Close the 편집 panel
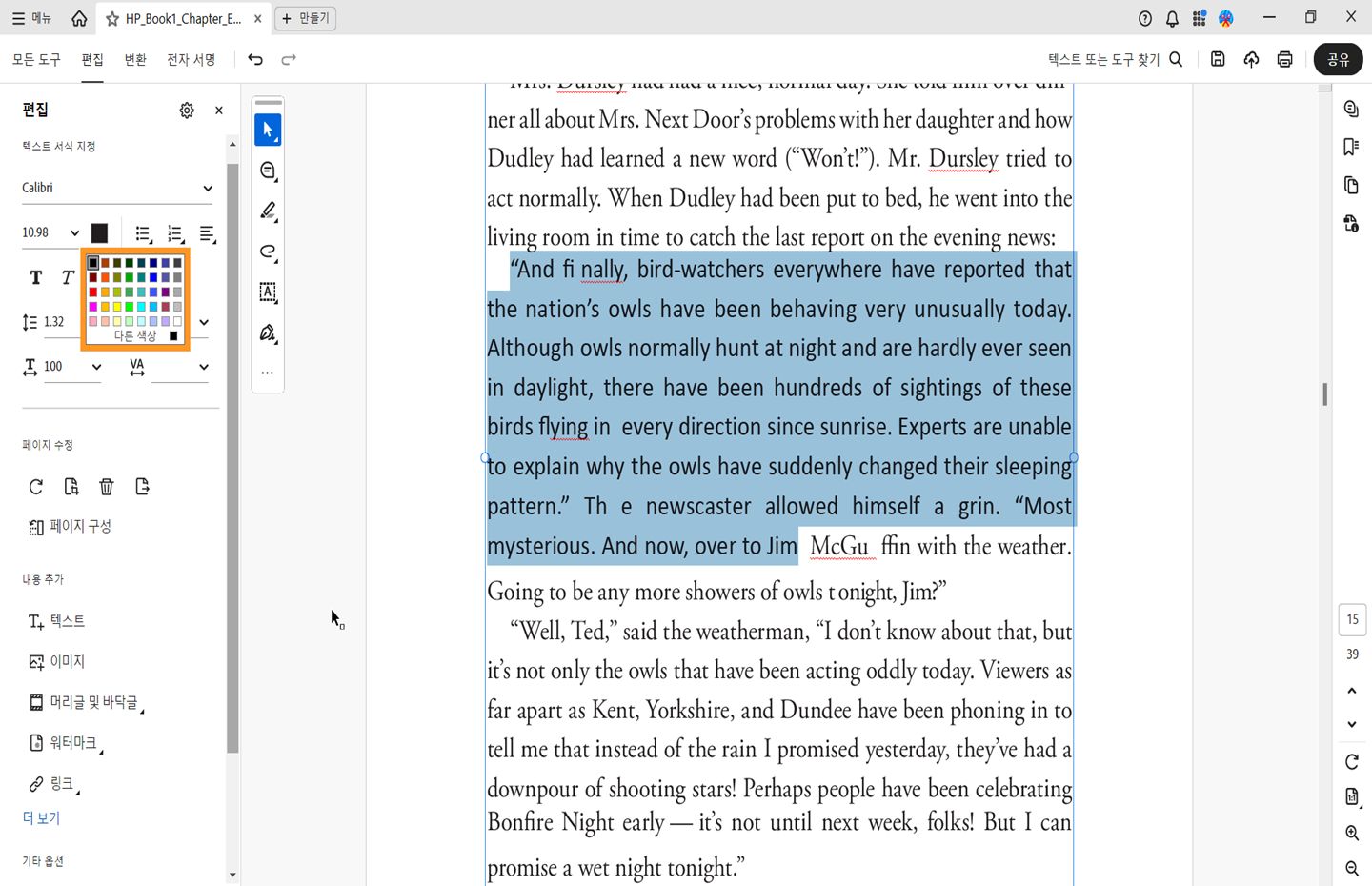The height and width of the screenshot is (886, 1372). point(219,111)
